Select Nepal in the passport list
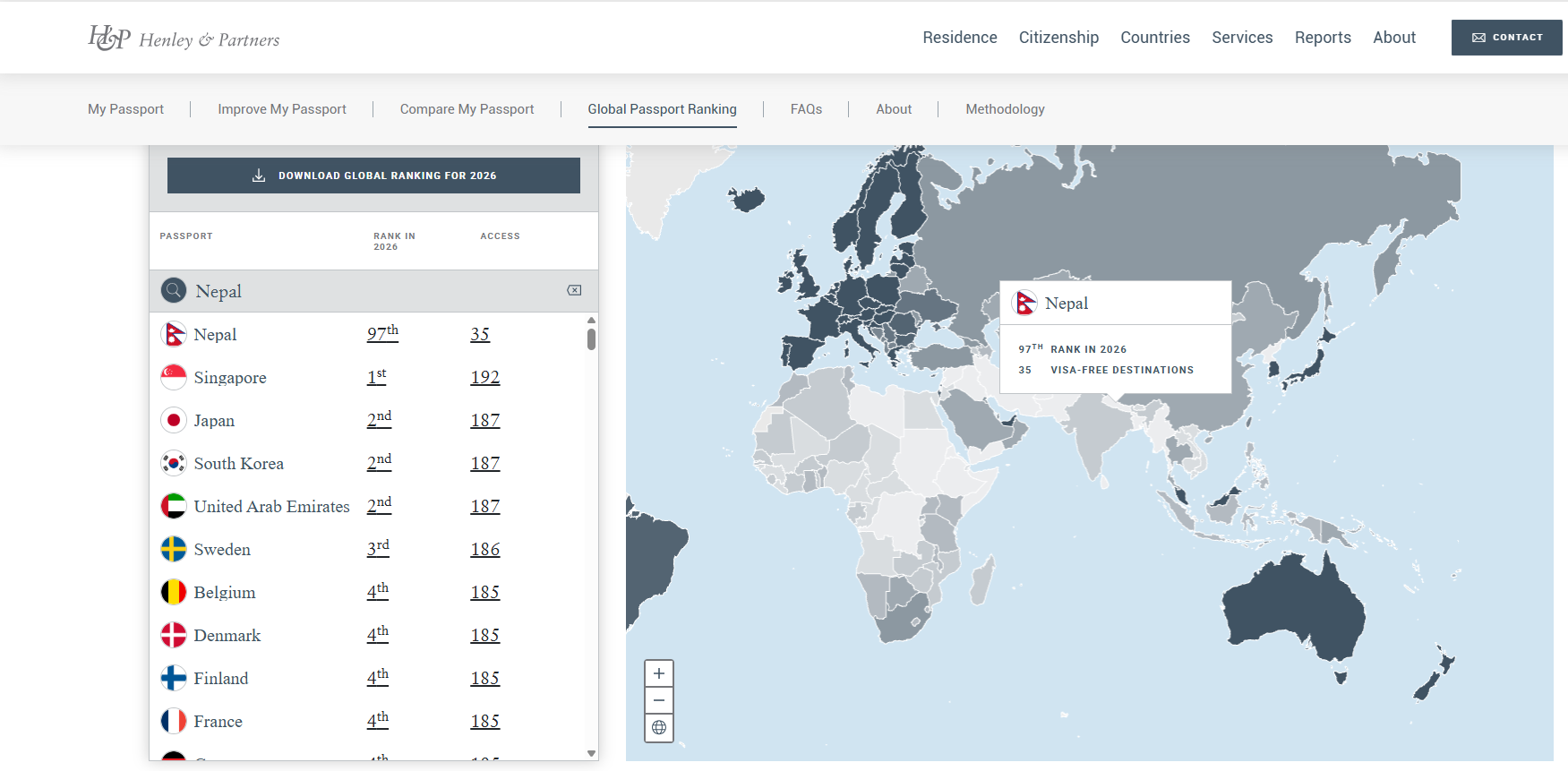The width and height of the screenshot is (1568, 771). pos(215,334)
